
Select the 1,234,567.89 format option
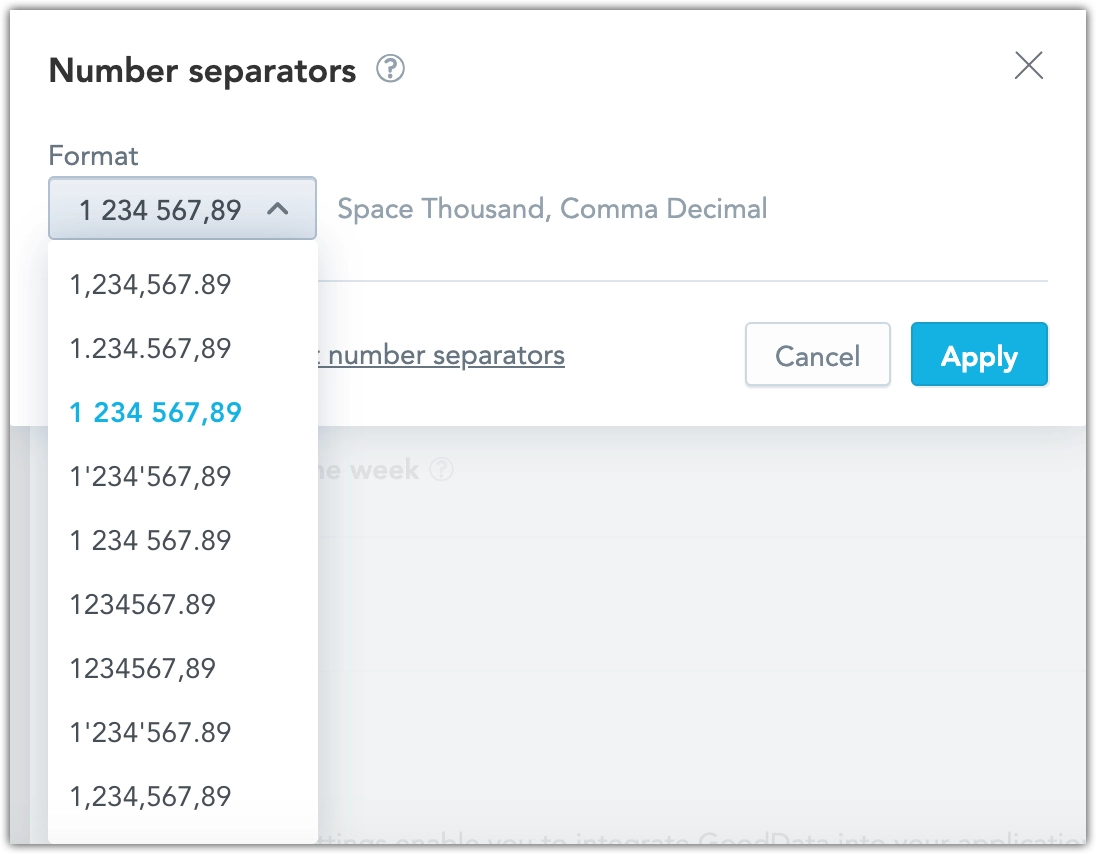151,285
